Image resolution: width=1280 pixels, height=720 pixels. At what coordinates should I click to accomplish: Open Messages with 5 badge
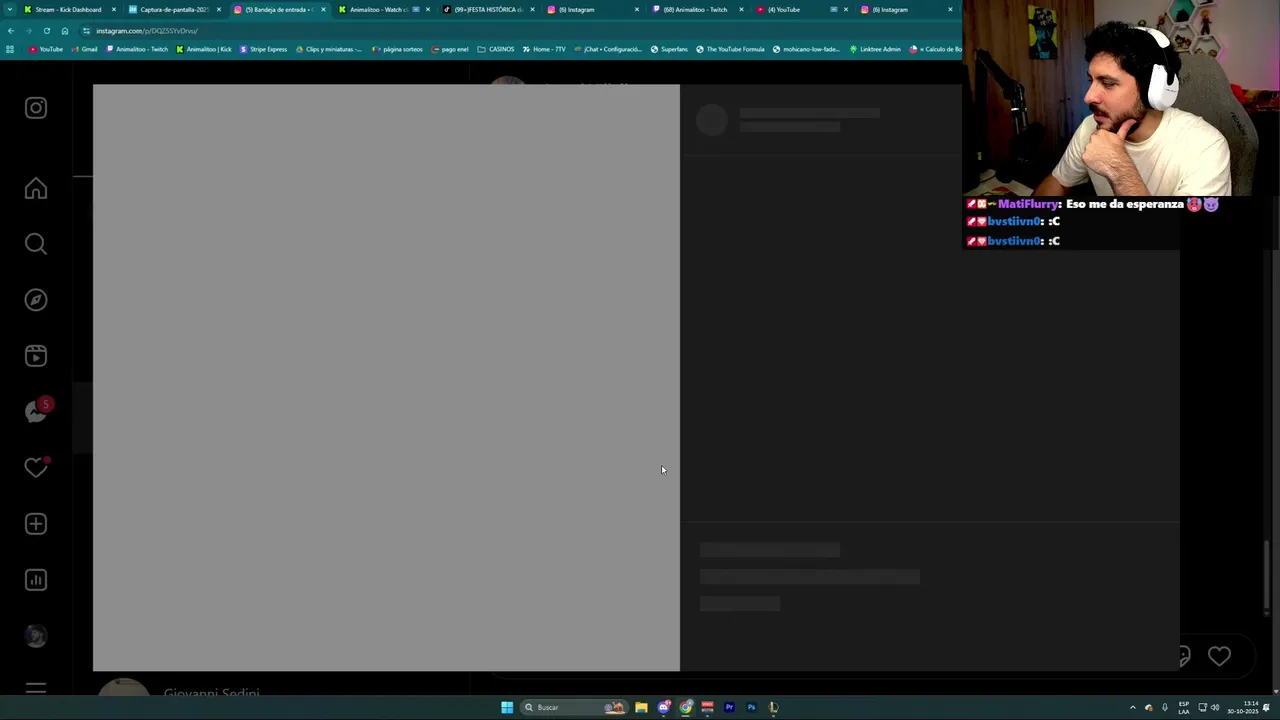[38, 411]
